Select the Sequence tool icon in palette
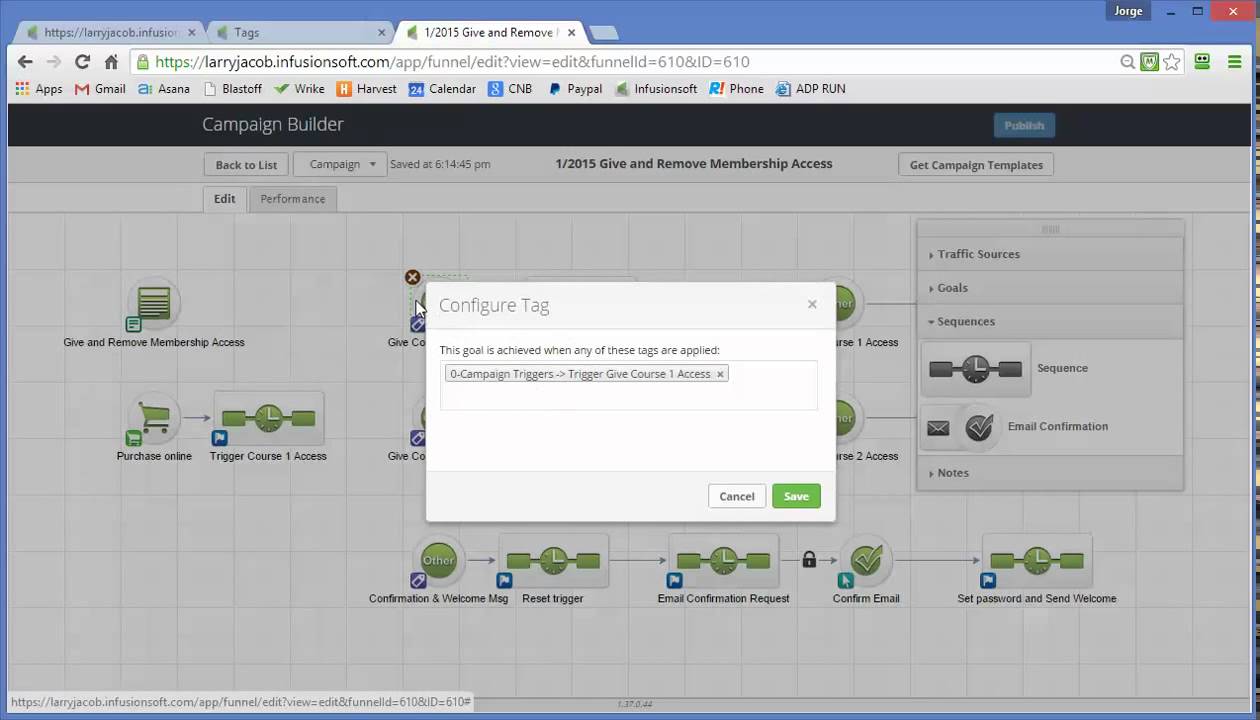Screen dimensions: 1260x720 tap(975, 369)
